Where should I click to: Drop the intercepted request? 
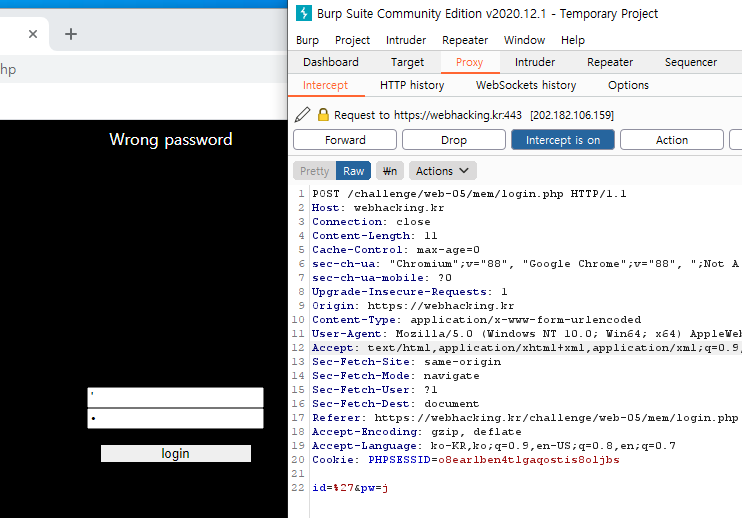point(454,140)
